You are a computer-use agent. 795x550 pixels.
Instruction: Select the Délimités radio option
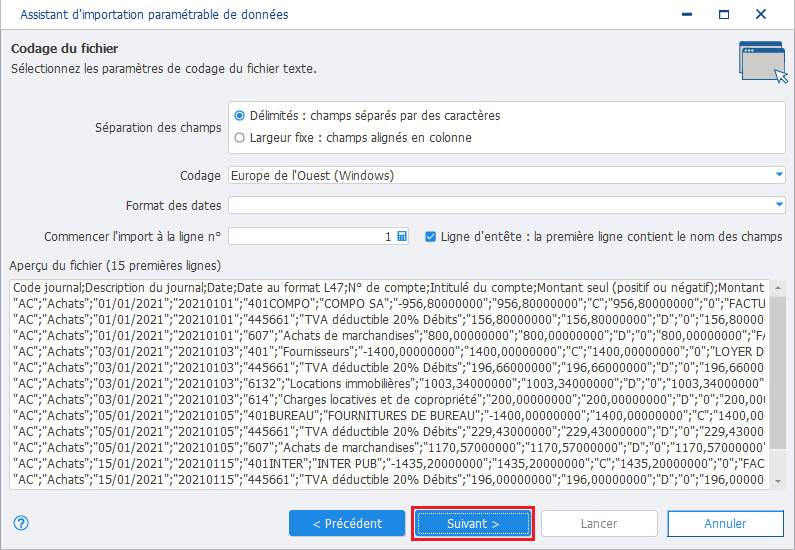click(239, 116)
